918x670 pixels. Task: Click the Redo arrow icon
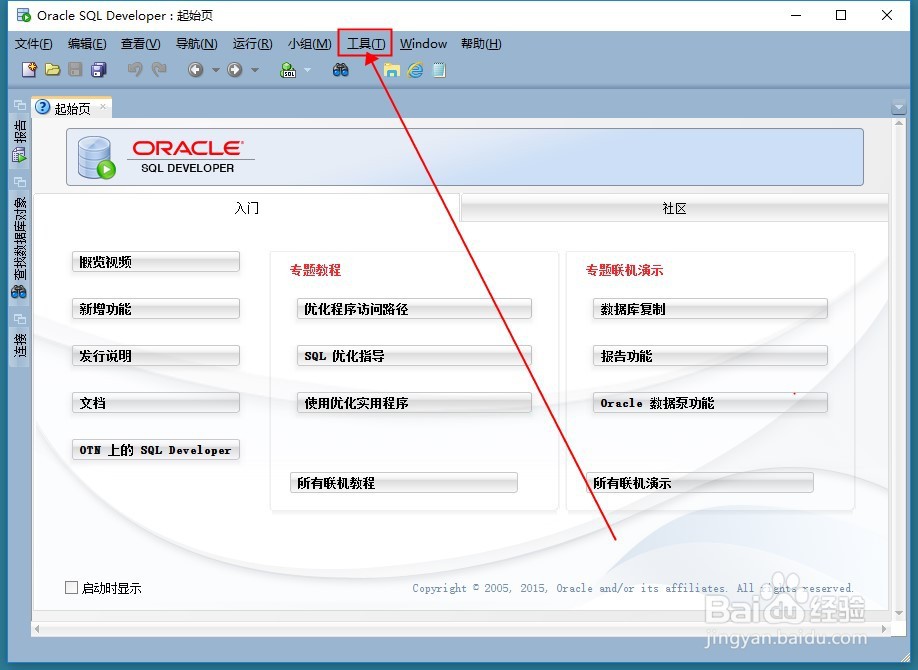[159, 70]
